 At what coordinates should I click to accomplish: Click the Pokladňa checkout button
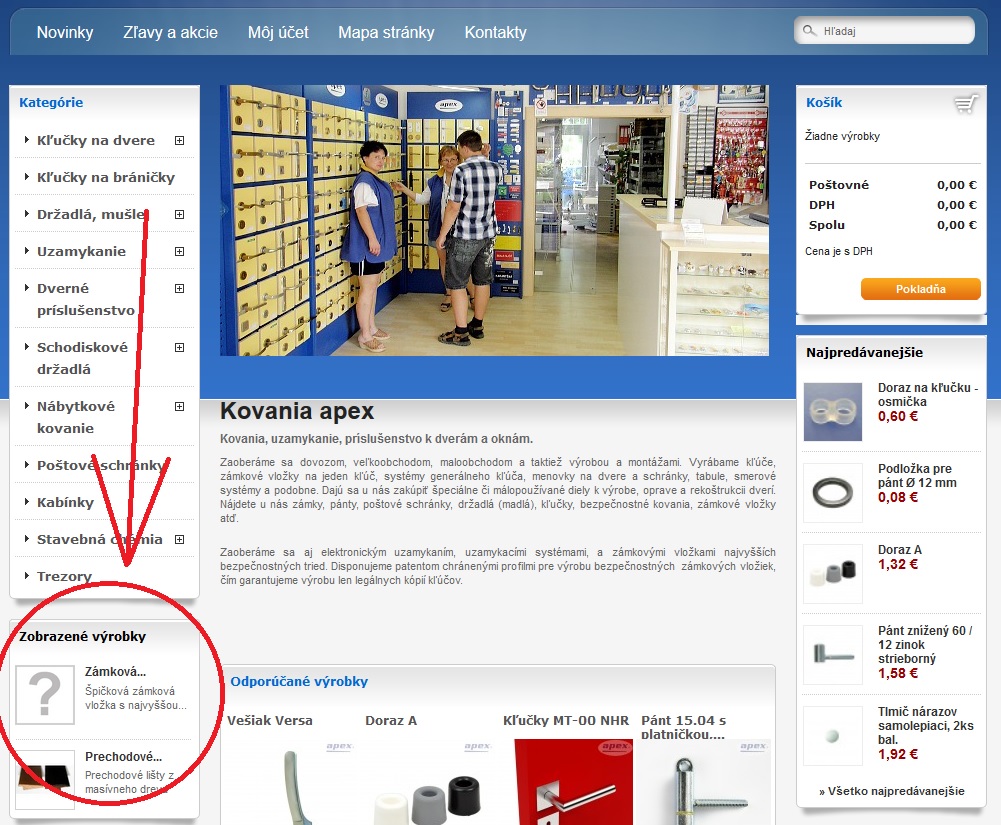920,289
